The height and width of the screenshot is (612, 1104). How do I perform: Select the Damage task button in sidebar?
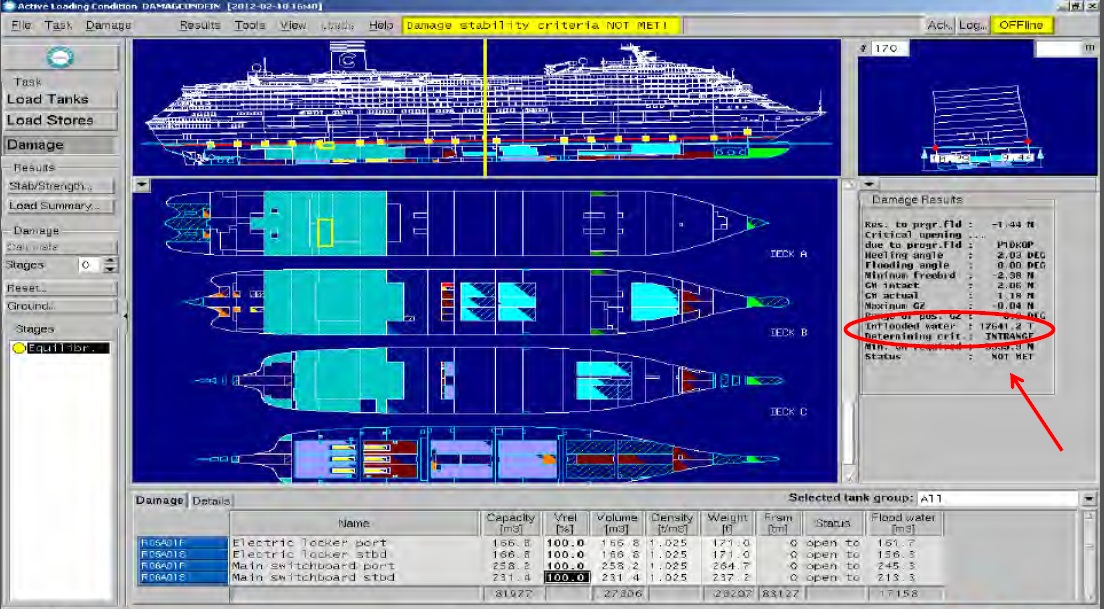[x=60, y=145]
